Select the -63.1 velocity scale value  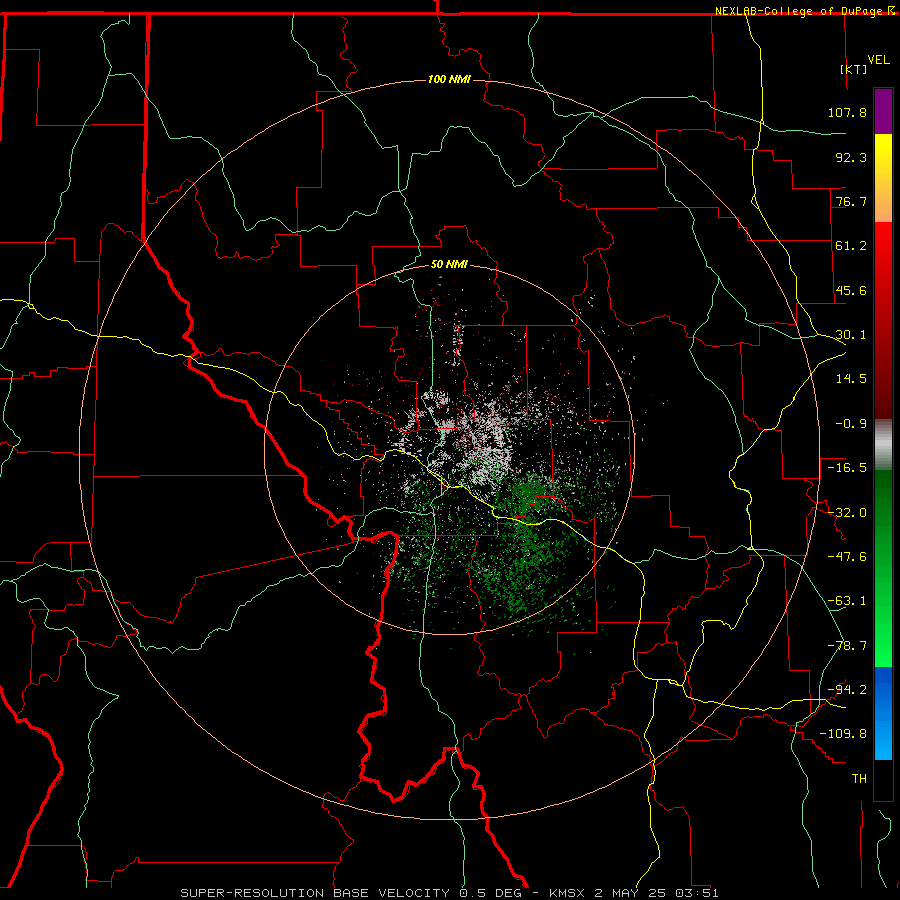click(x=847, y=601)
